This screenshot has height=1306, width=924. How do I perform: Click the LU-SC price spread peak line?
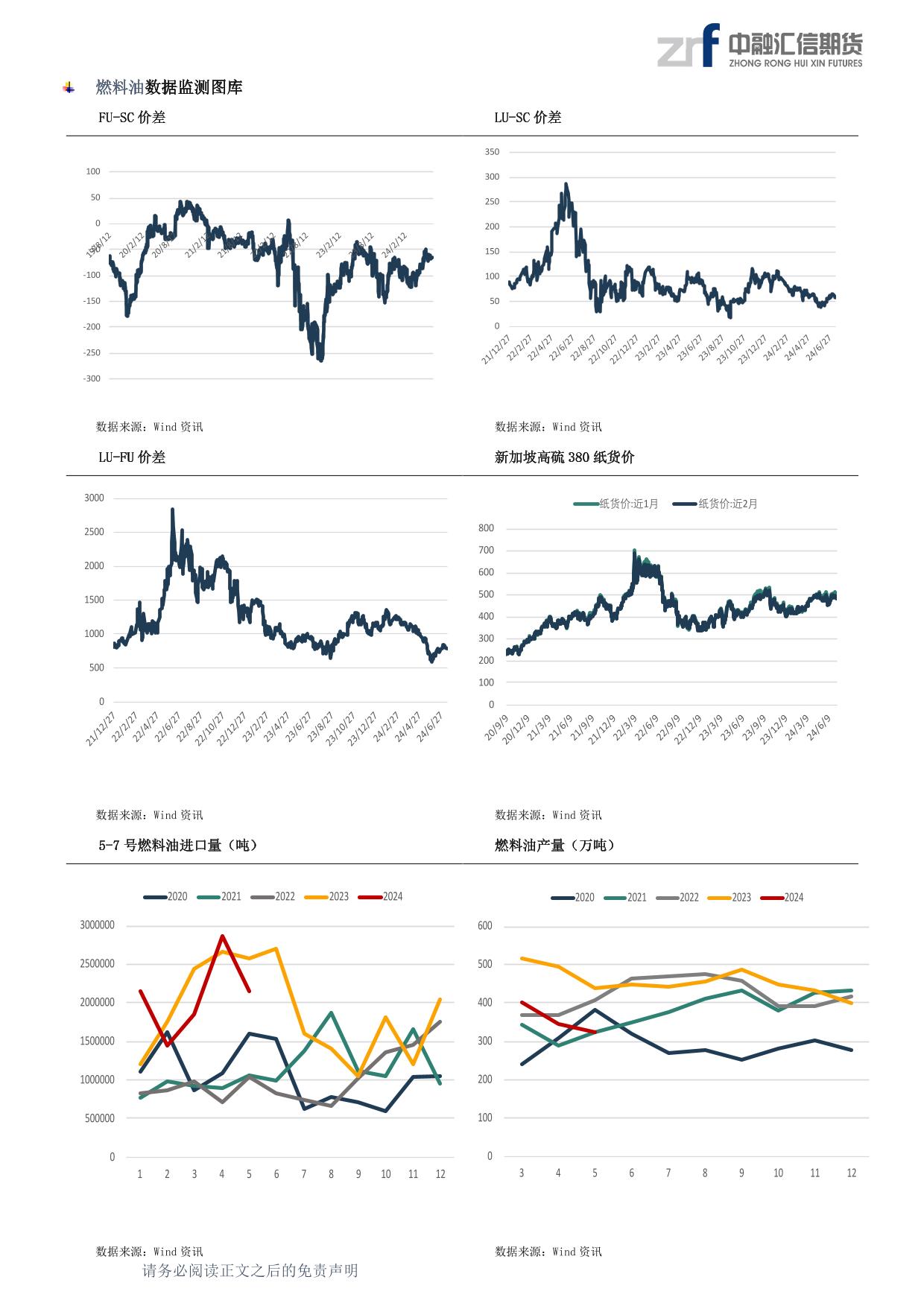(566, 185)
